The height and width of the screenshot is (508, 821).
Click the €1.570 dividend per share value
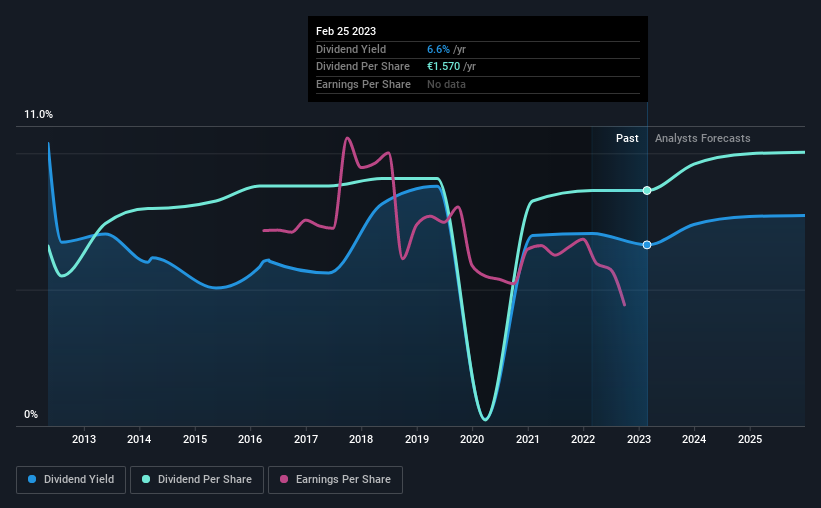[x=443, y=67]
